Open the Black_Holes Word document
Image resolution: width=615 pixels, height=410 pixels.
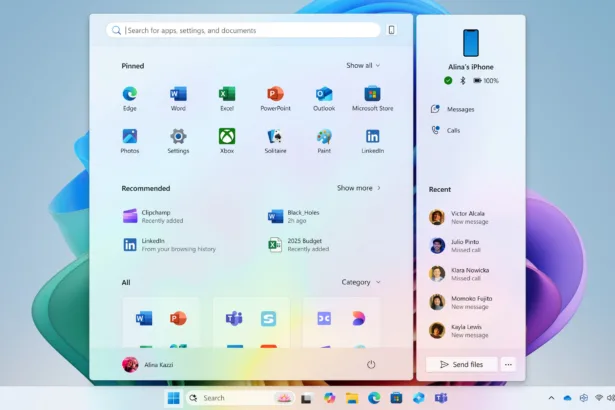pos(294,216)
